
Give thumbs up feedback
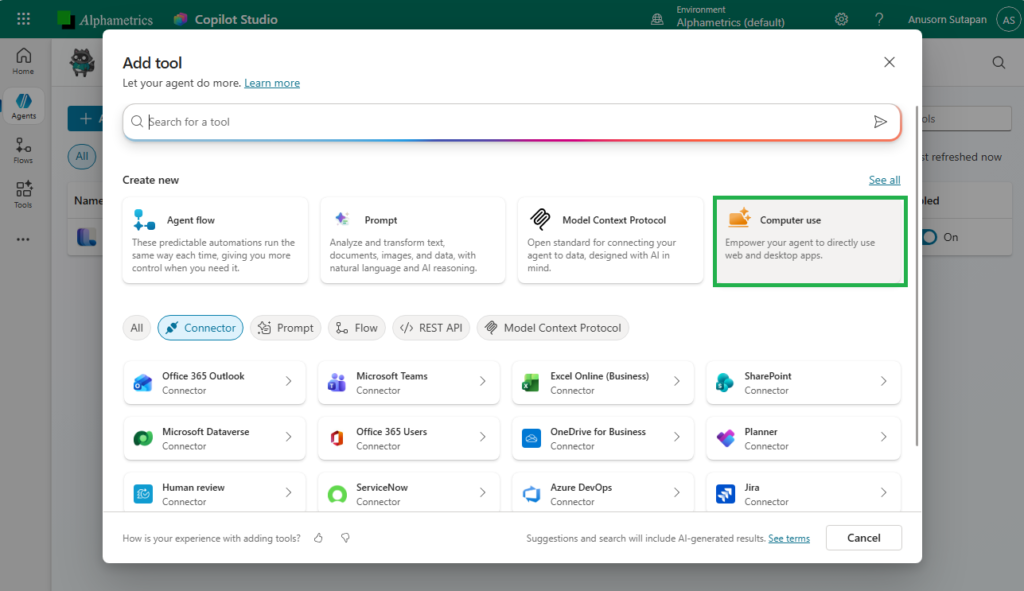point(318,538)
